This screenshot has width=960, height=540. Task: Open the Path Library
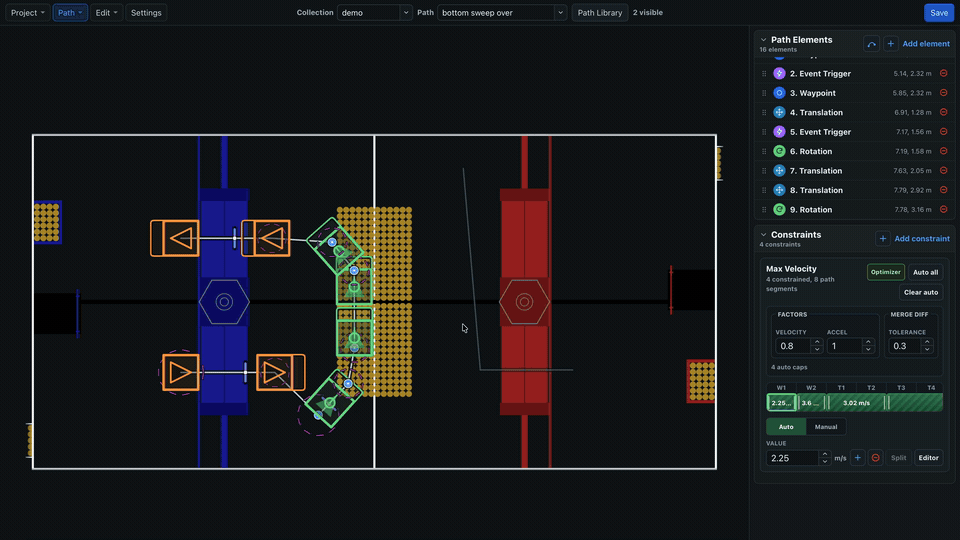[x=599, y=12]
